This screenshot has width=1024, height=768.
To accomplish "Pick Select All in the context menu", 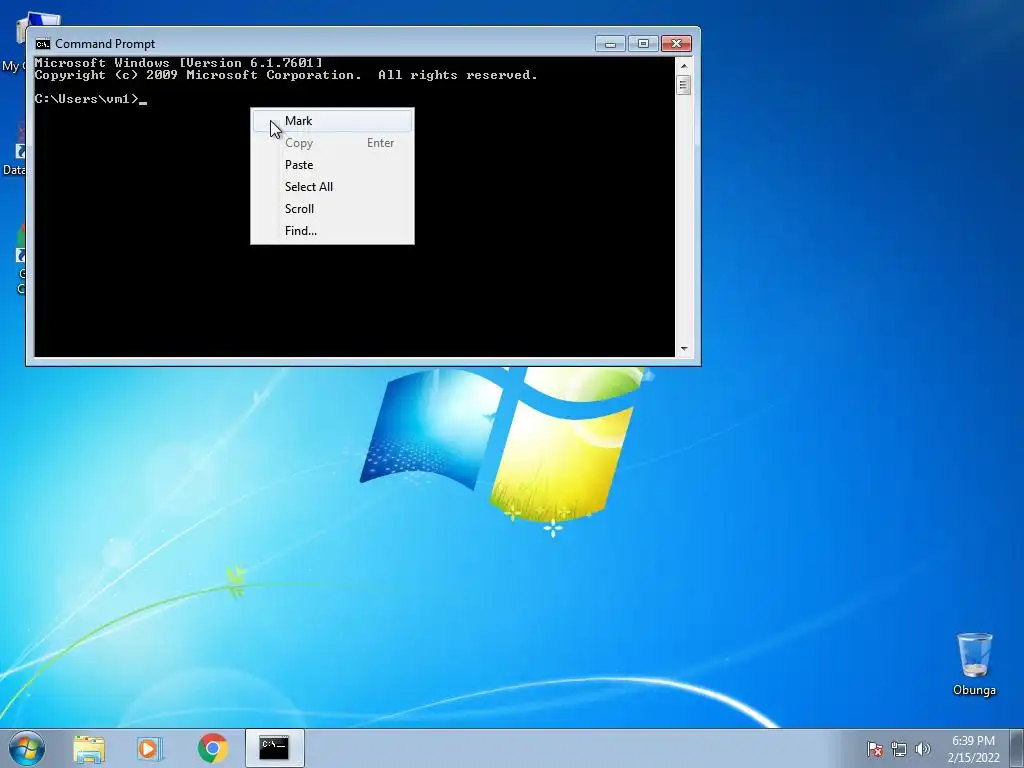I will pyautogui.click(x=332, y=187).
